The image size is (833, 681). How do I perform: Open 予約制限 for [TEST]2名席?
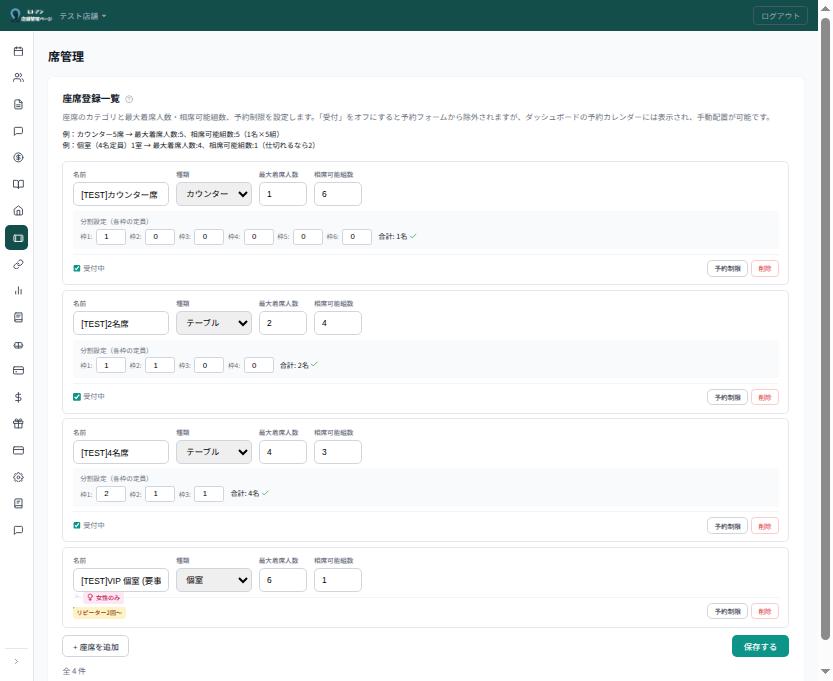coord(727,397)
